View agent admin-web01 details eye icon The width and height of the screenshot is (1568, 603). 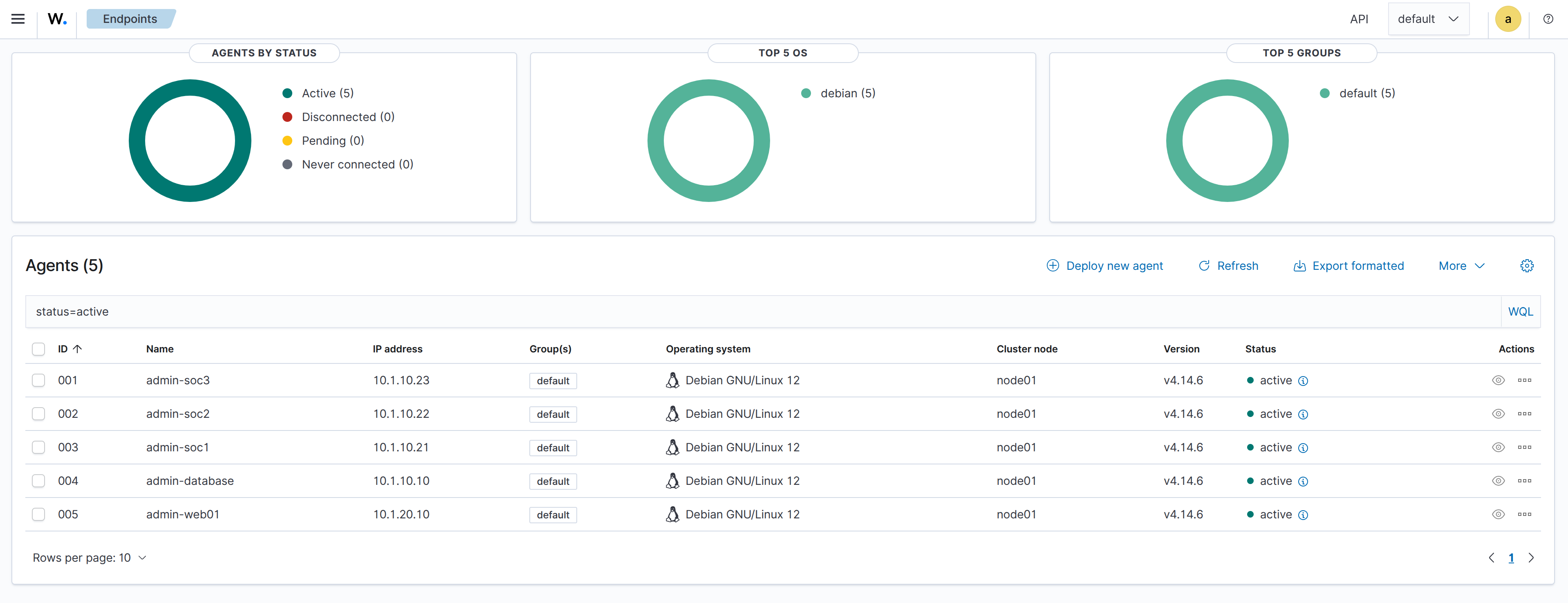tap(1498, 514)
